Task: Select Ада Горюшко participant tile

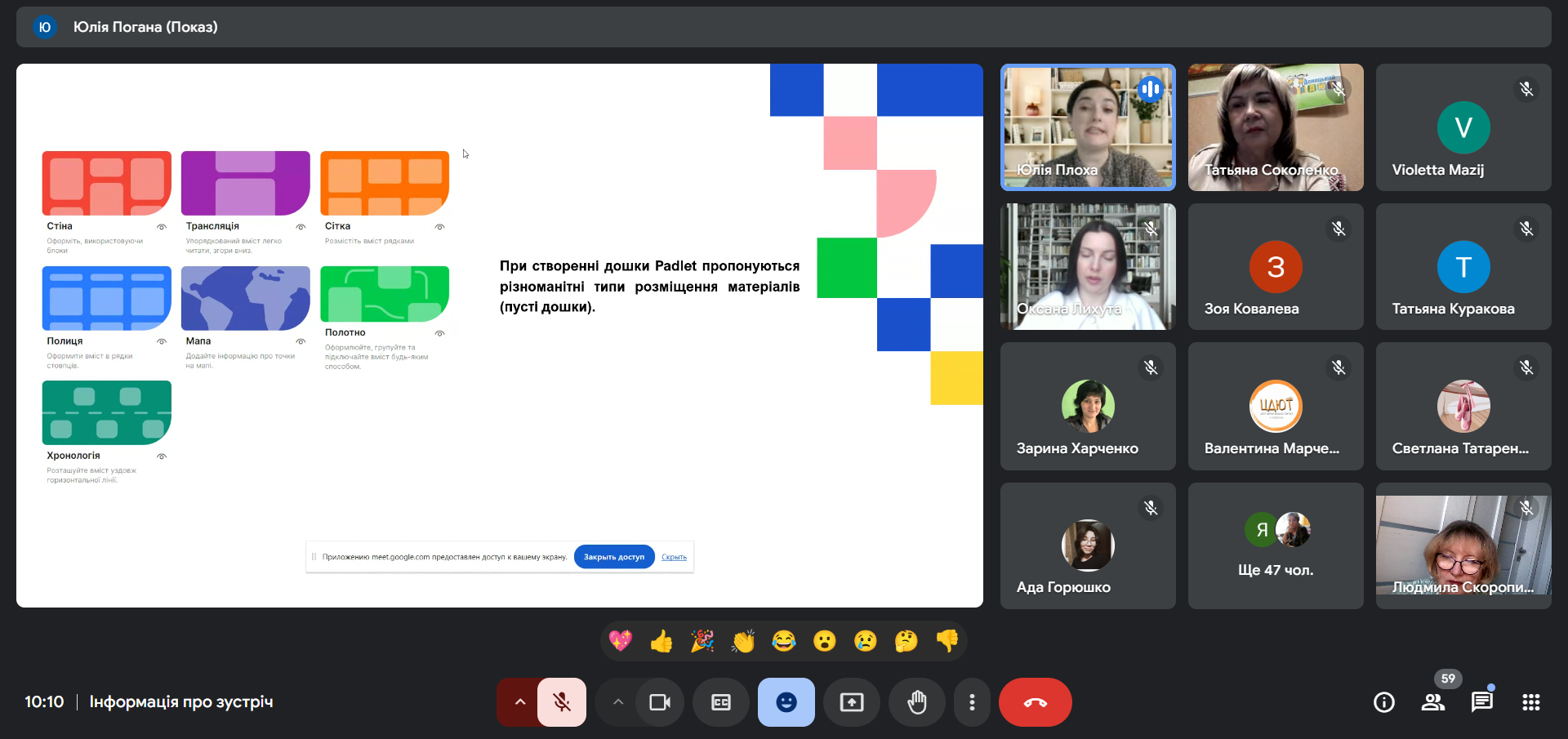Action: pyautogui.click(x=1088, y=545)
